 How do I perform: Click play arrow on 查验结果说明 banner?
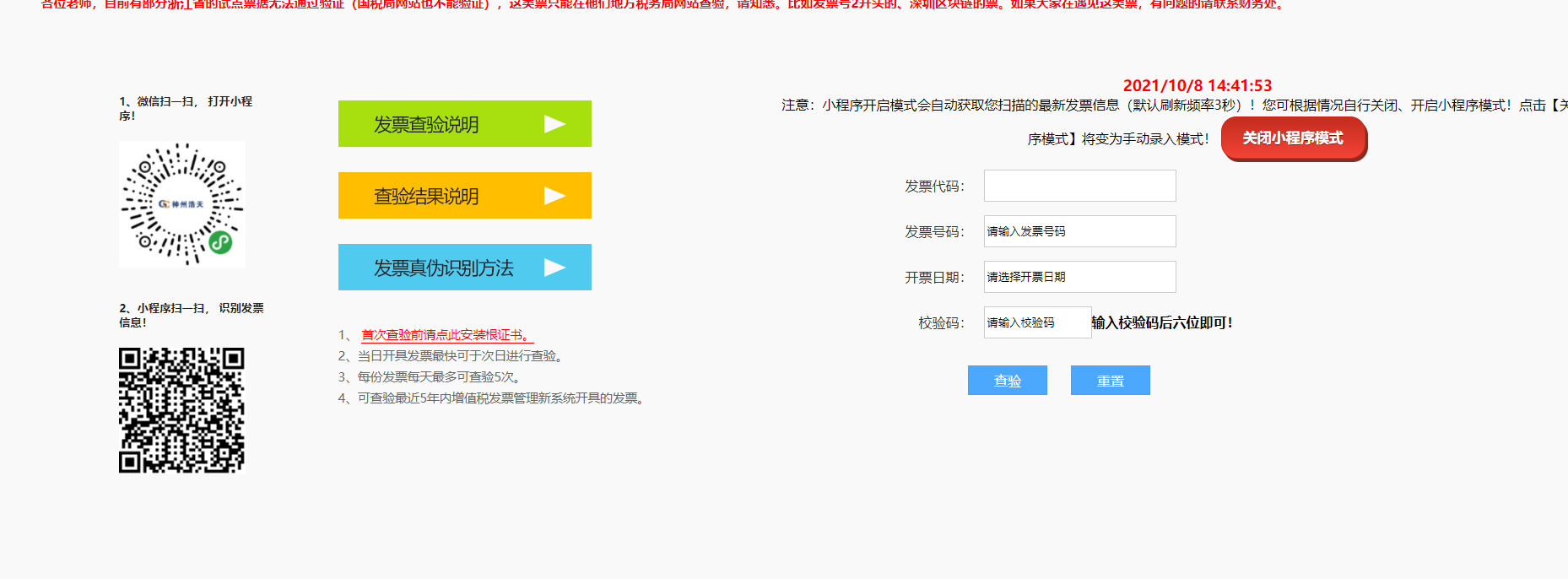point(554,196)
